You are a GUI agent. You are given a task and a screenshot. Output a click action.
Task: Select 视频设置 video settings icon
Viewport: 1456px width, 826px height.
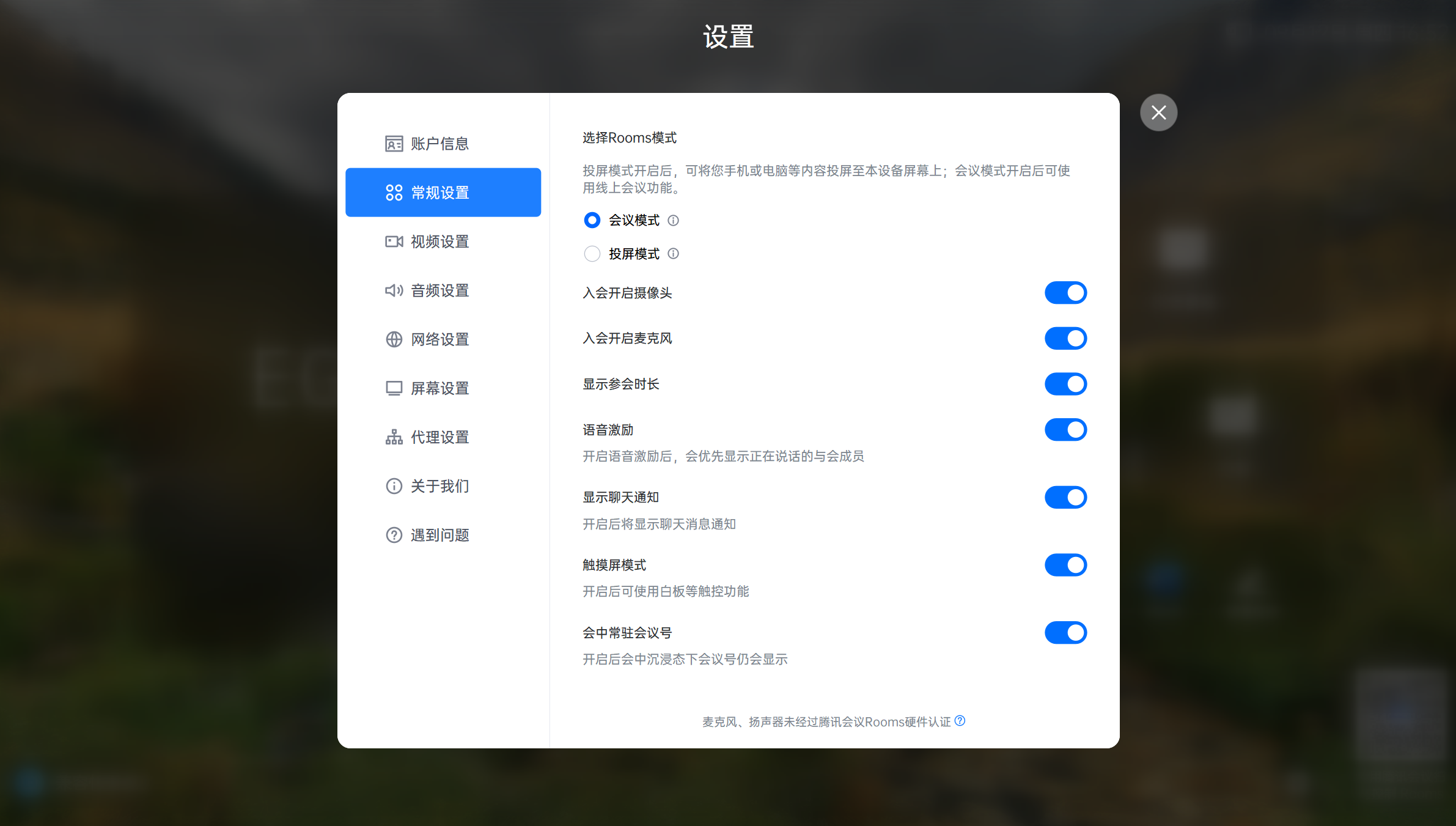(x=394, y=242)
